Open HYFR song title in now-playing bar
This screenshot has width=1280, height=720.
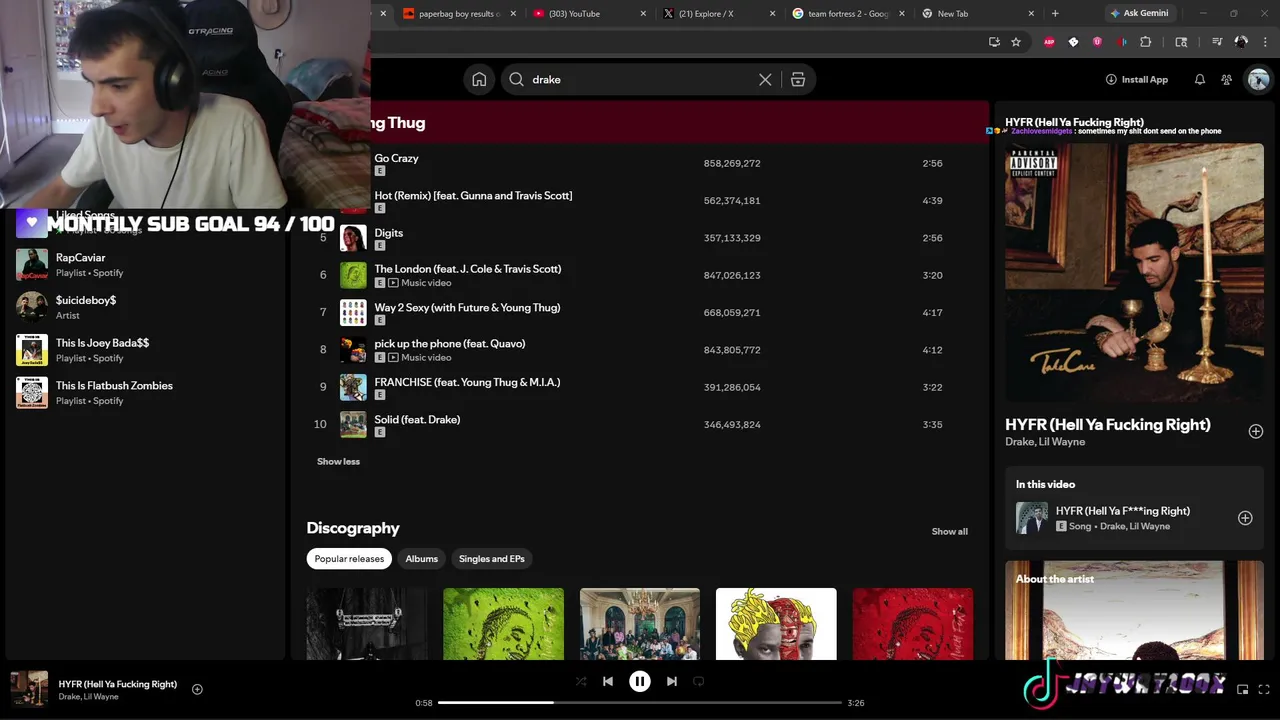click(x=118, y=684)
